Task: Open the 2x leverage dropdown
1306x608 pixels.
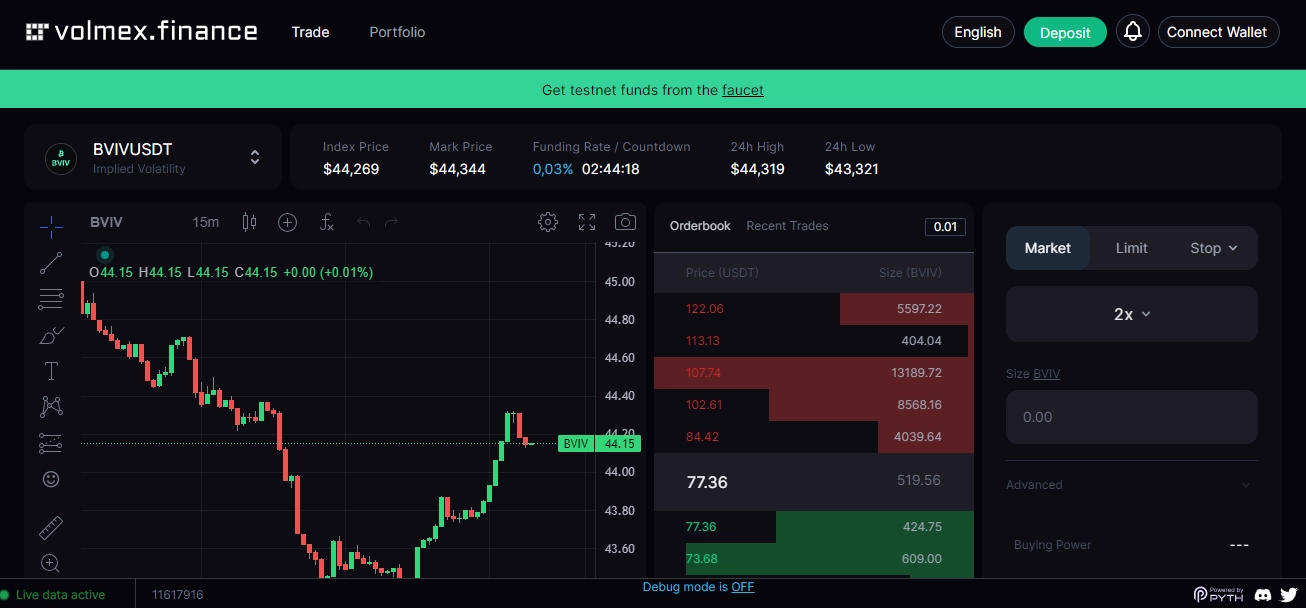Action: click(x=1131, y=313)
